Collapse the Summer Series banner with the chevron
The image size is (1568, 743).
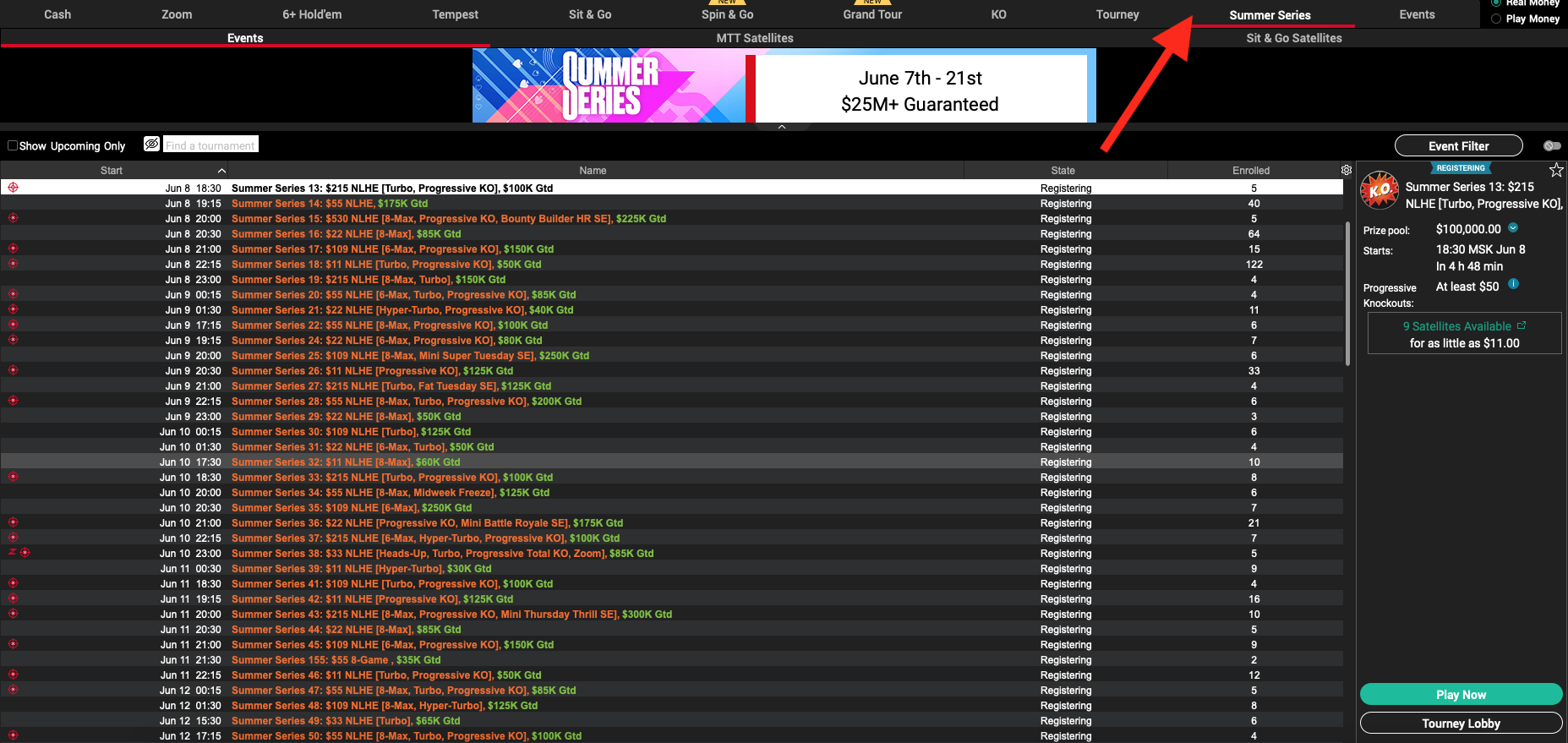point(782,127)
